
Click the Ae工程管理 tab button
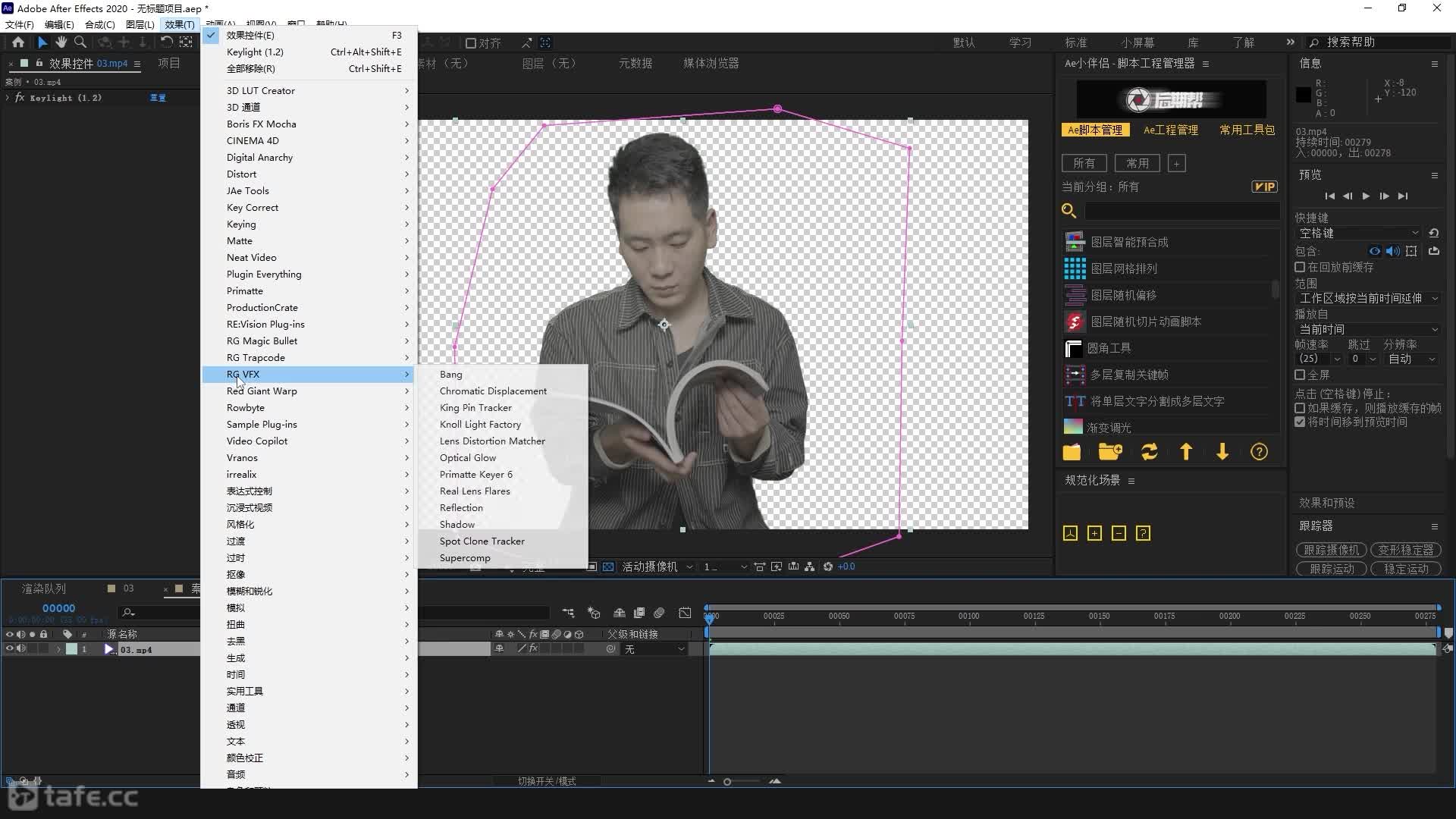coord(1171,130)
